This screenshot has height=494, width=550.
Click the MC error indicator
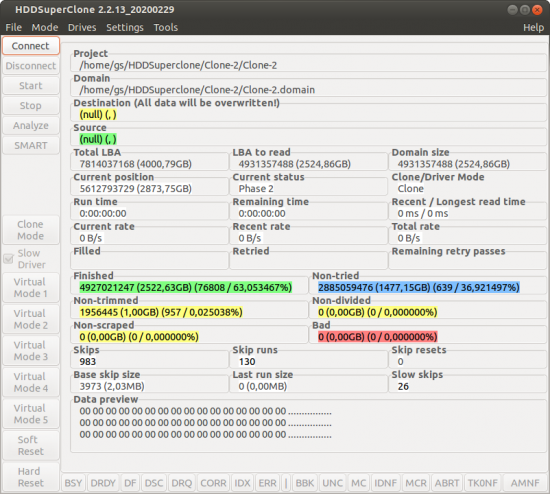tap(359, 483)
